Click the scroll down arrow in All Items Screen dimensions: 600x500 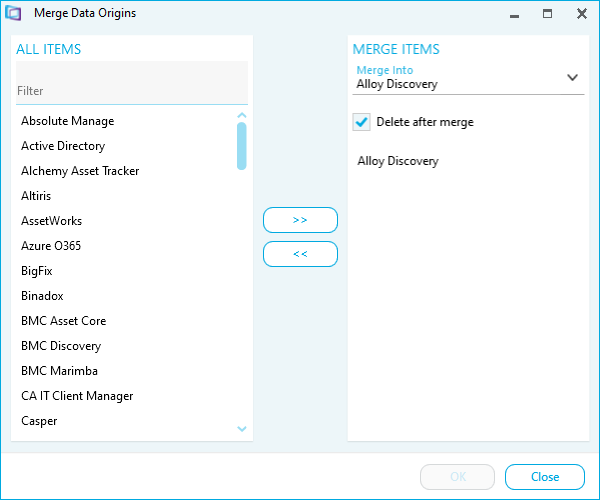[241, 428]
